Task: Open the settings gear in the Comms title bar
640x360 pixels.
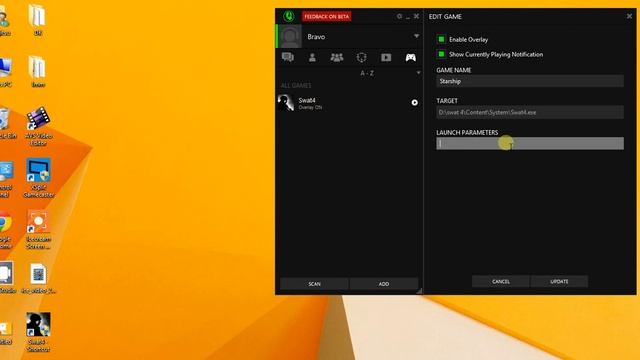Action: point(399,16)
